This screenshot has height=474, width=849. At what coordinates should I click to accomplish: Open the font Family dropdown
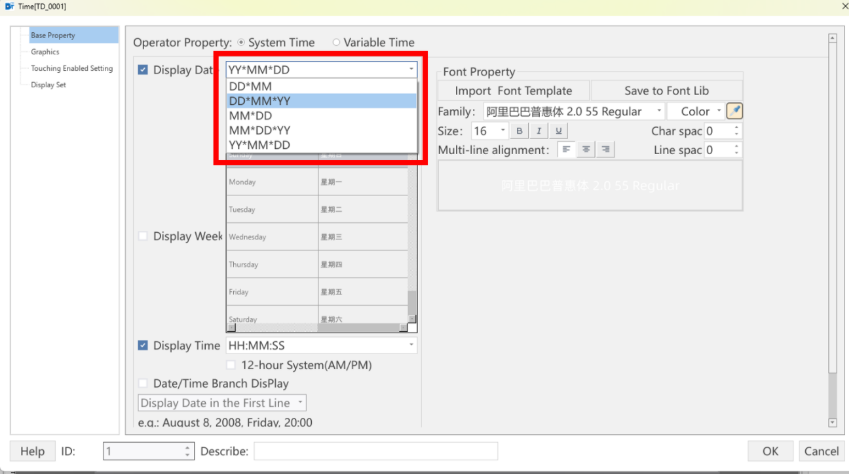[x=658, y=111]
